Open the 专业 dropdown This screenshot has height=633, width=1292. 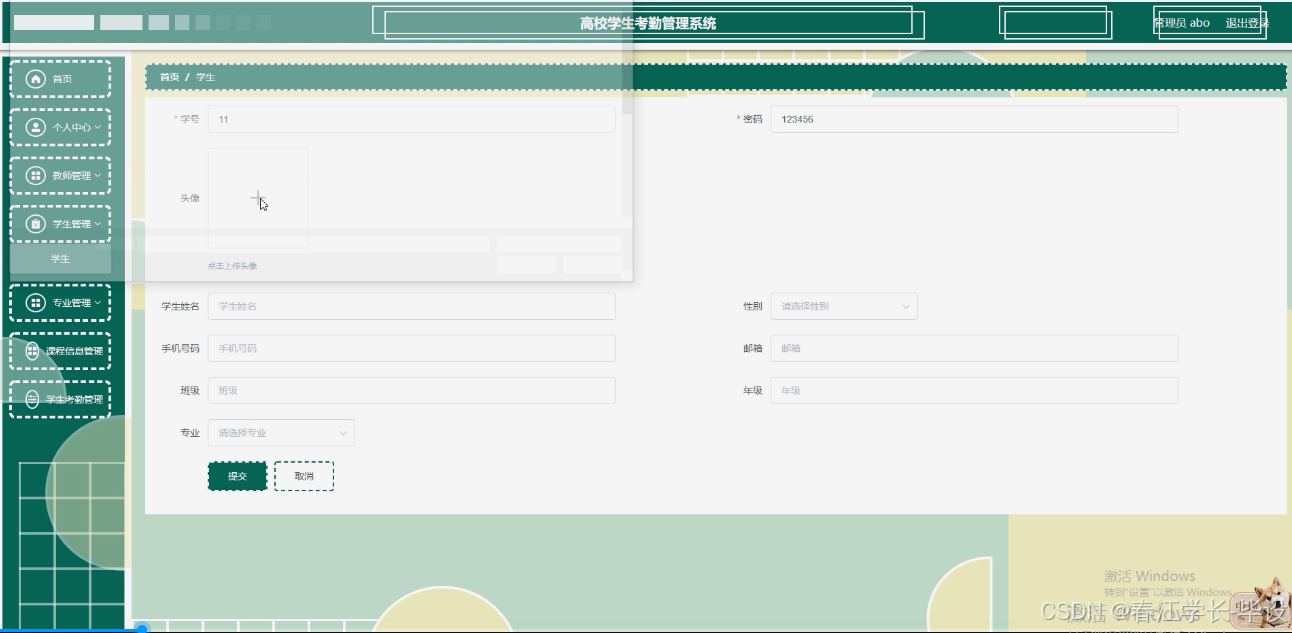tap(281, 433)
